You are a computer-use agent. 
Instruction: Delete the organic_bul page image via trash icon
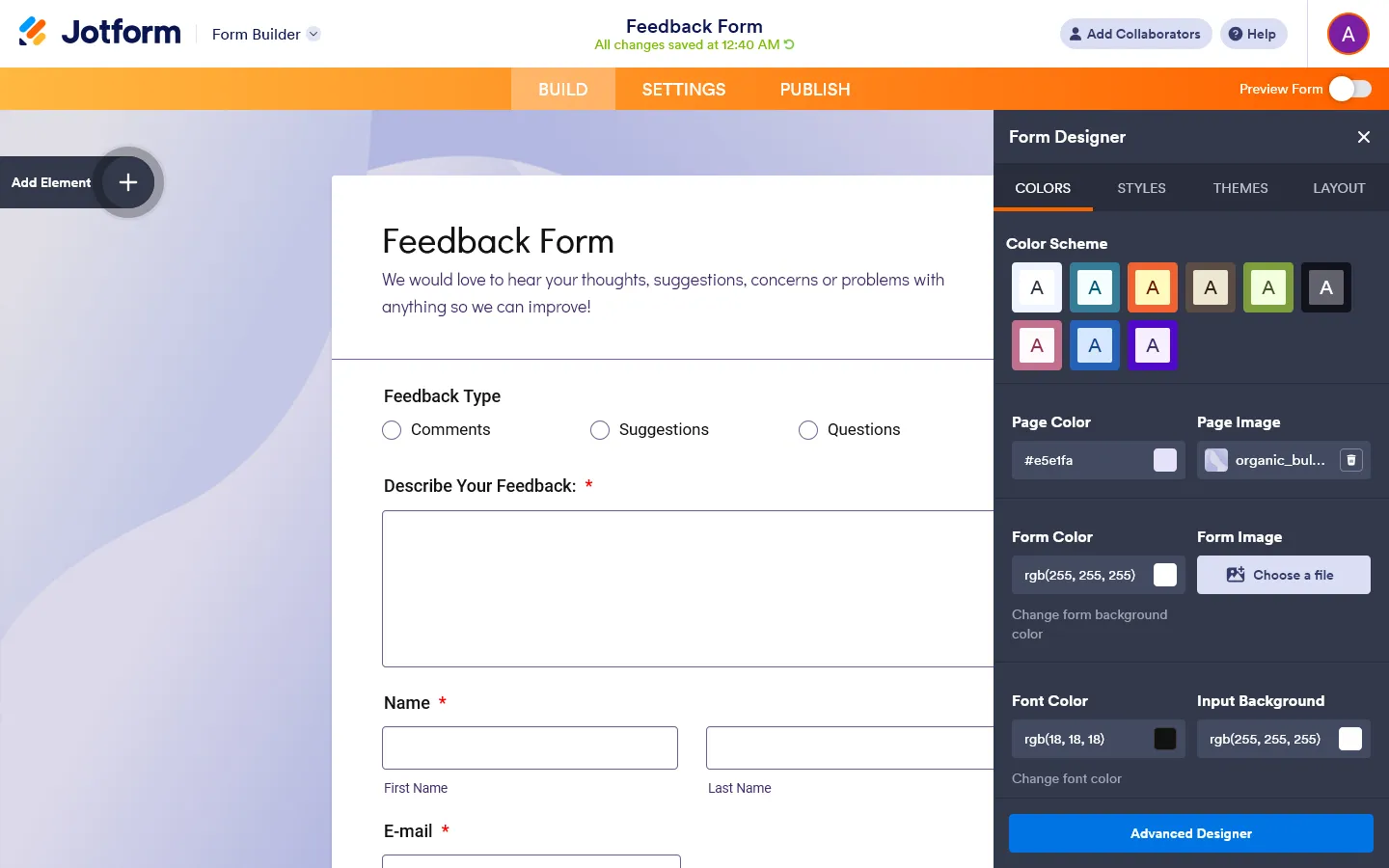click(1350, 460)
